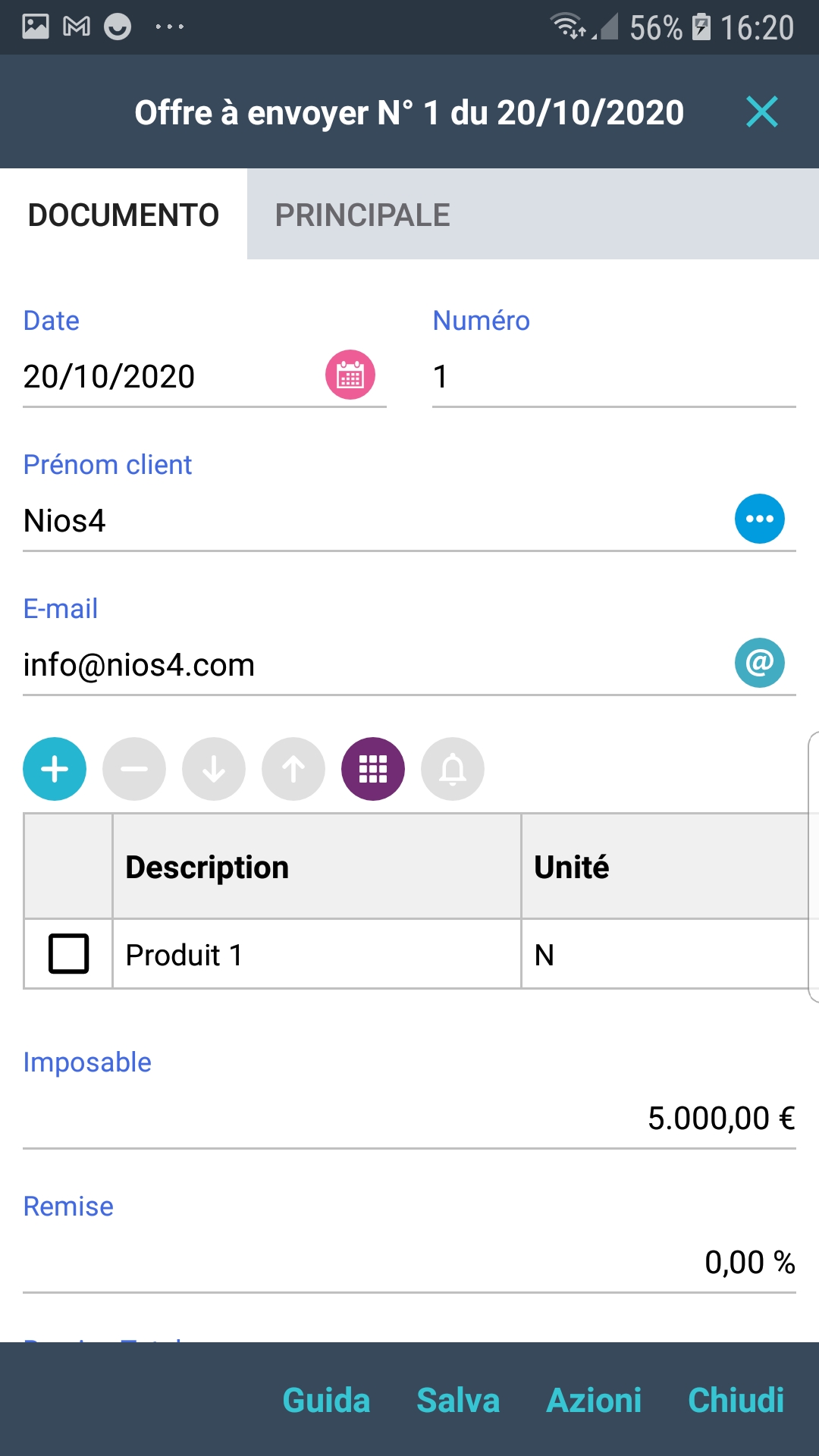Tap Salva to save the offer
The height and width of the screenshot is (1456, 819).
point(458,1400)
